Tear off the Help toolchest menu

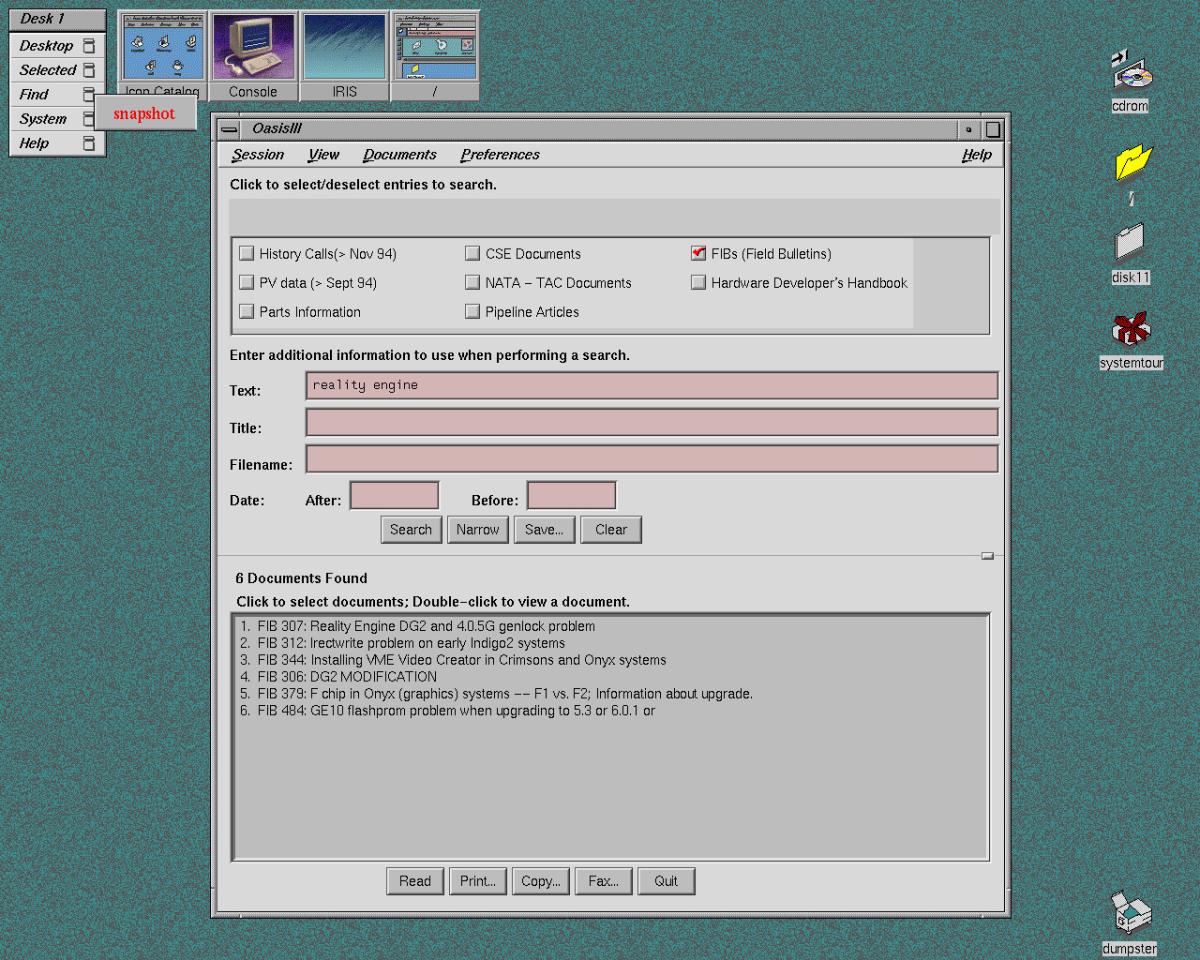(x=89, y=143)
